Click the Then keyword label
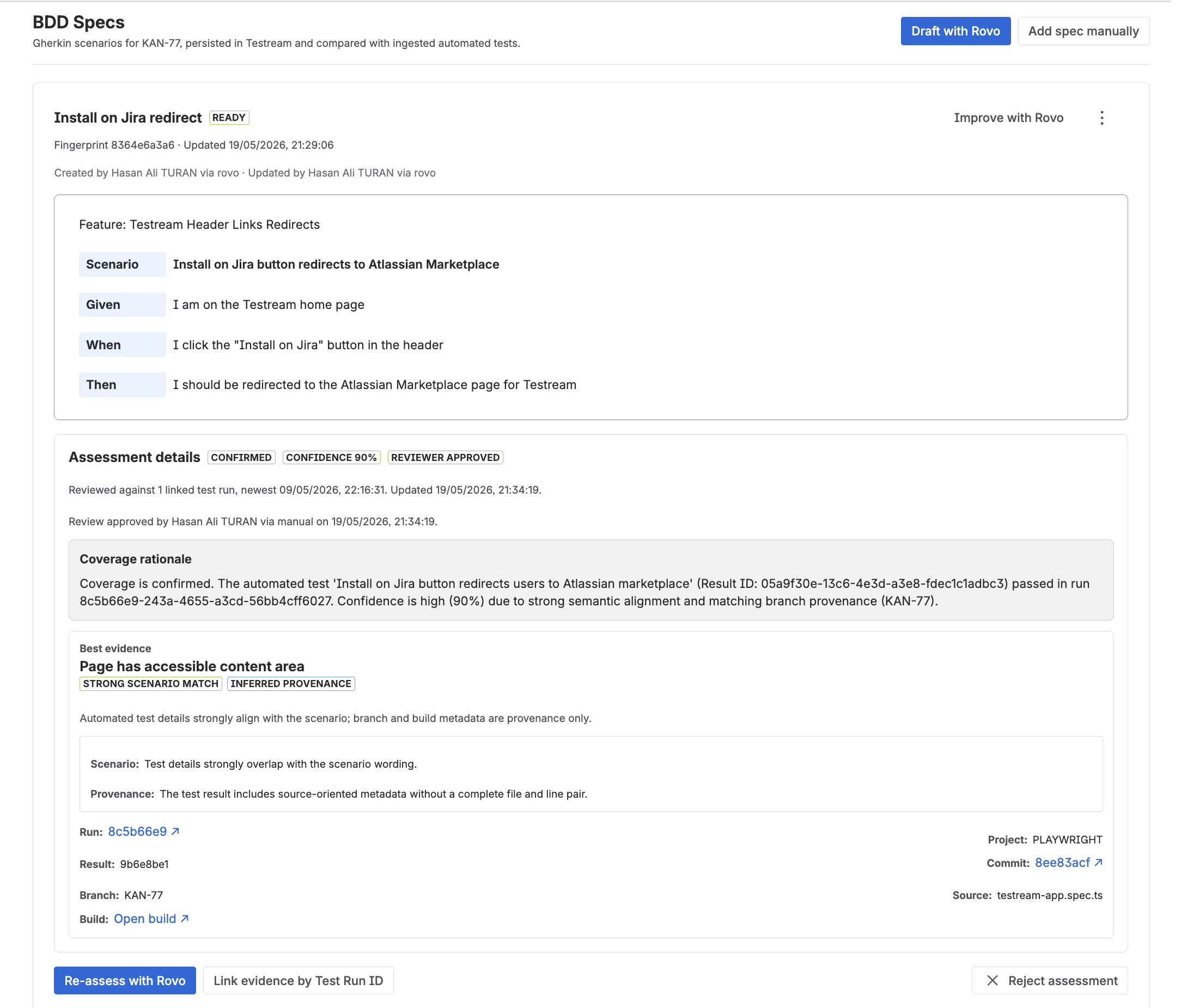The image size is (1181, 1008). [x=122, y=385]
